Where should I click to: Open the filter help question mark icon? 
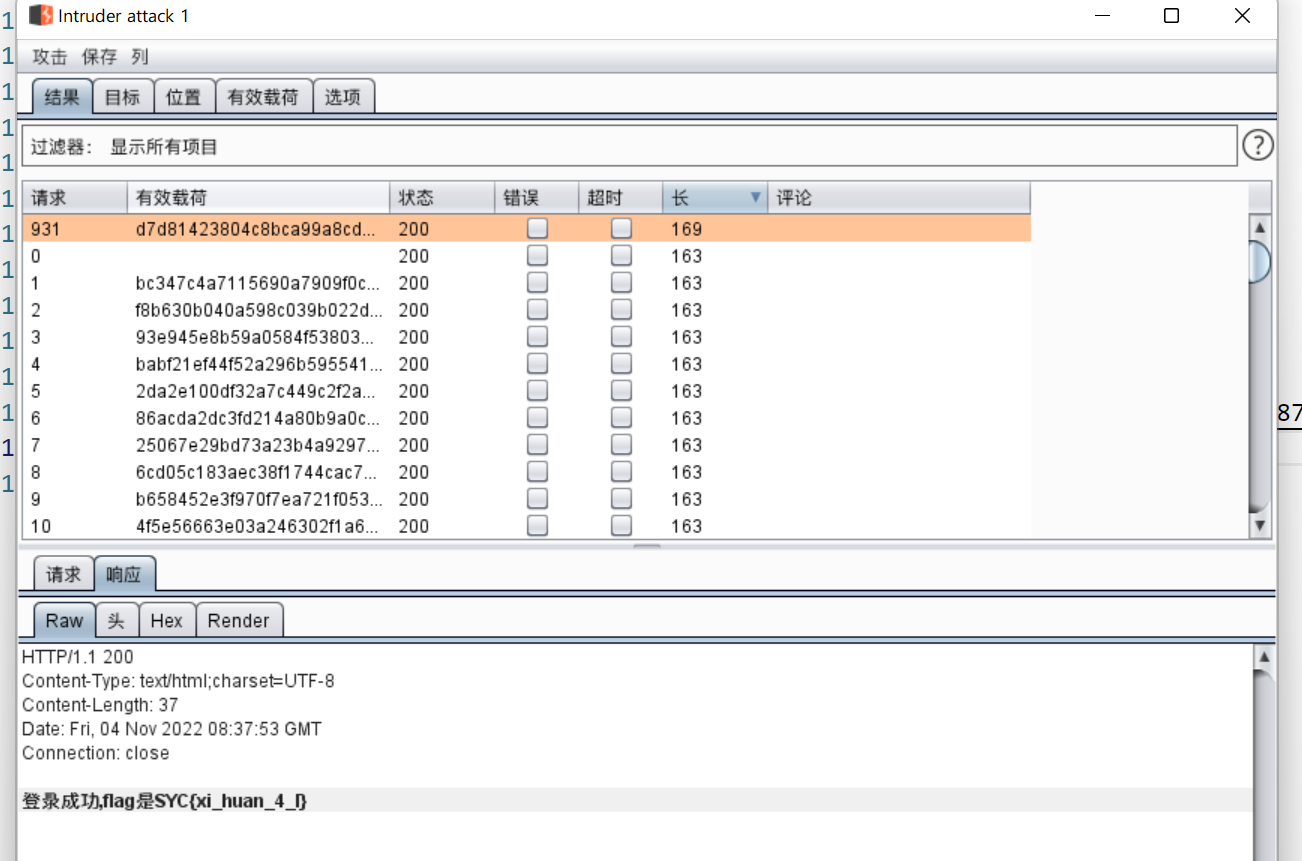(x=1258, y=146)
